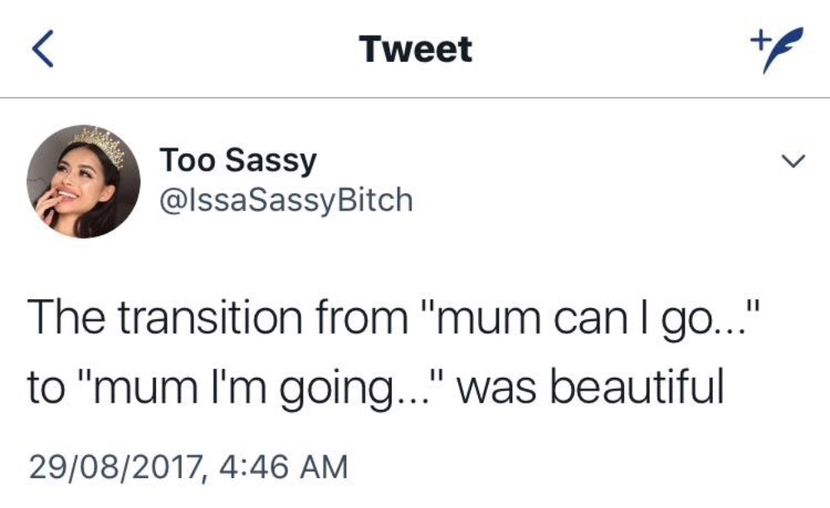Expand tweet options chevron beside Too Sassy
The height and width of the screenshot is (508, 830).
(x=791, y=161)
